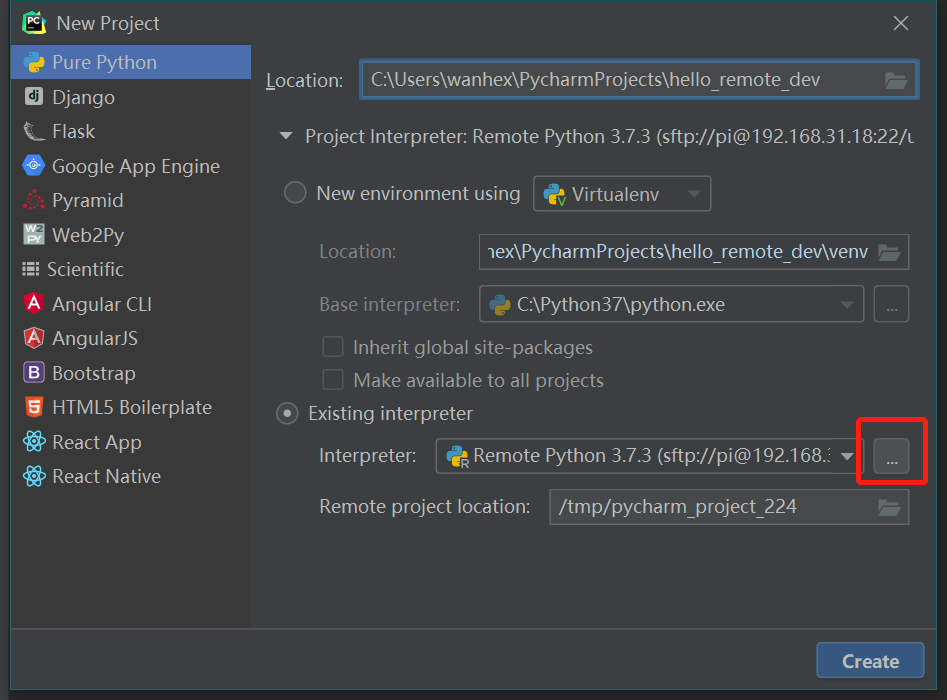
Task: Check Make available to all projects
Action: pyautogui.click(x=334, y=380)
